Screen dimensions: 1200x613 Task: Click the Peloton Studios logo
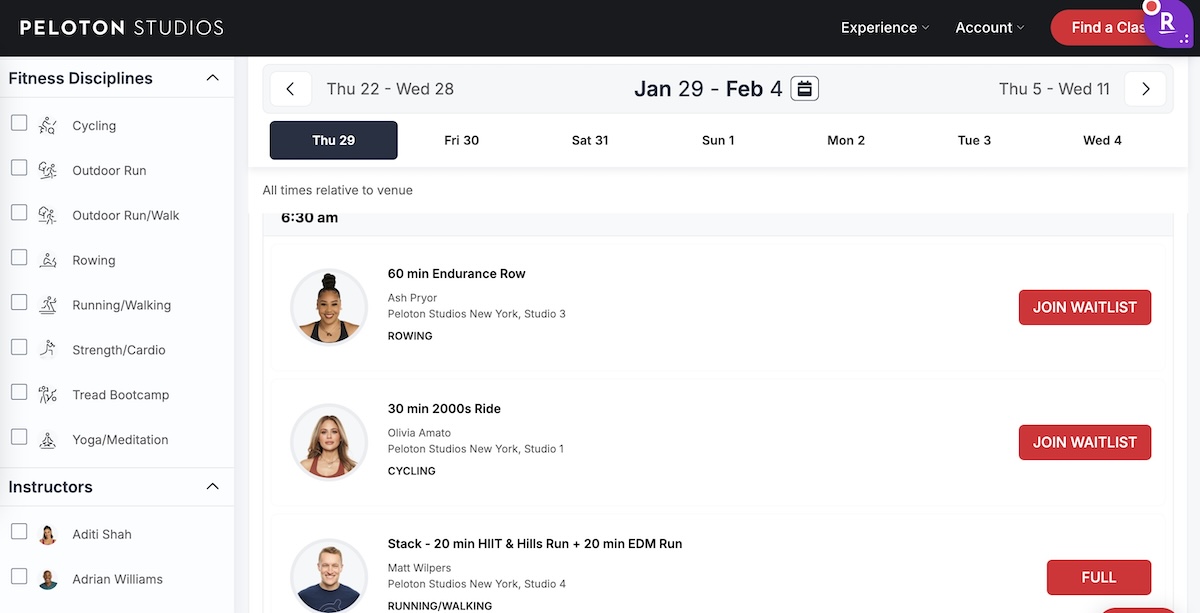(x=122, y=28)
